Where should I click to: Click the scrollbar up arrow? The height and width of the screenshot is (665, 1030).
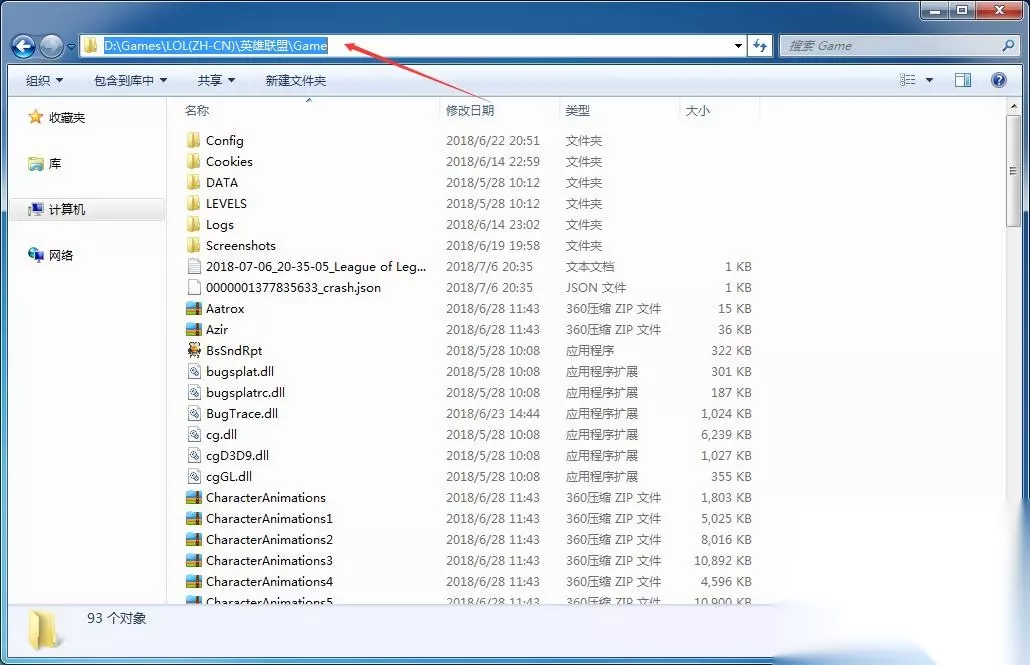pyautogui.click(x=1013, y=106)
